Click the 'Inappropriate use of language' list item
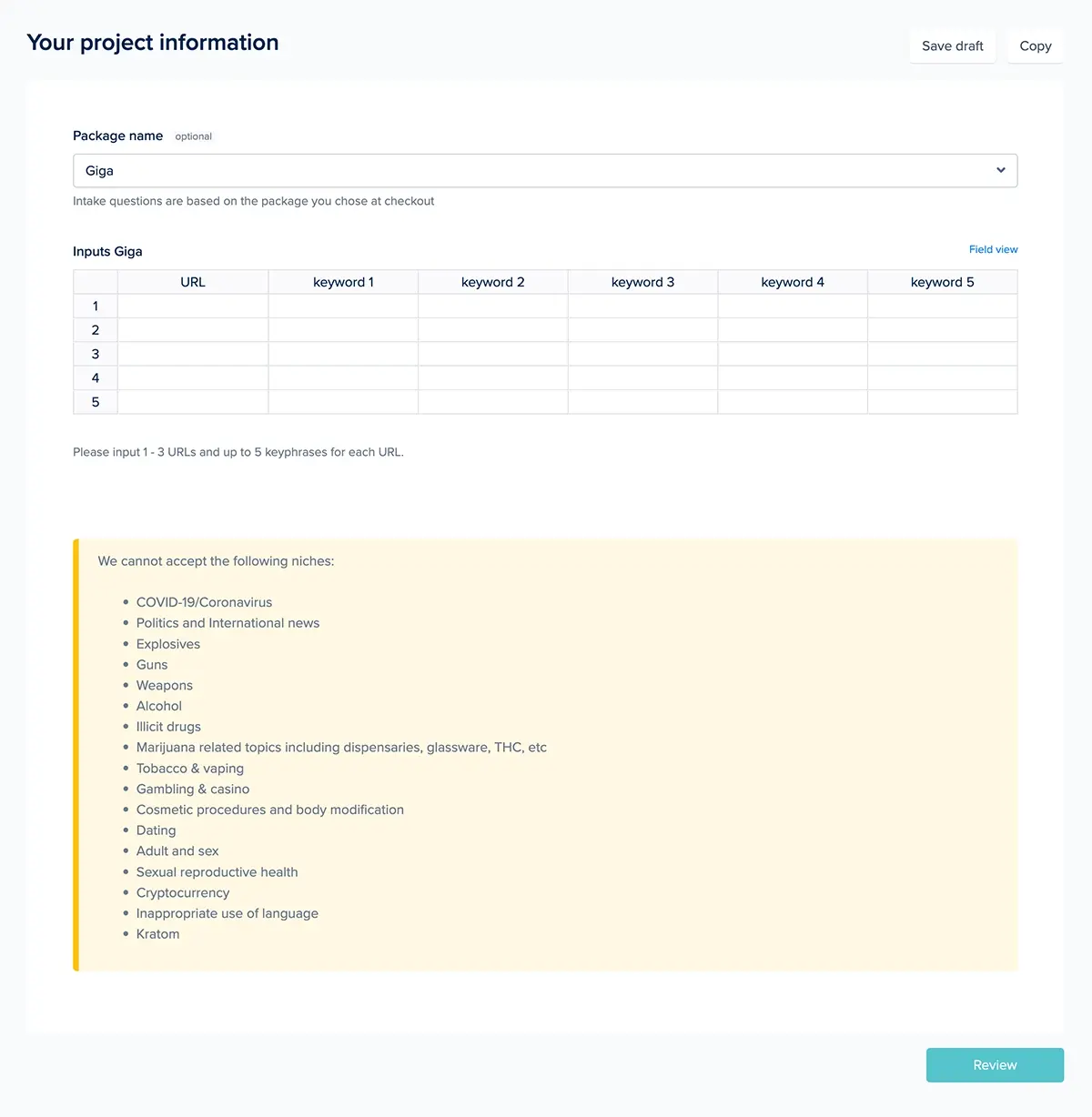The width and height of the screenshot is (1092, 1117). 227,913
